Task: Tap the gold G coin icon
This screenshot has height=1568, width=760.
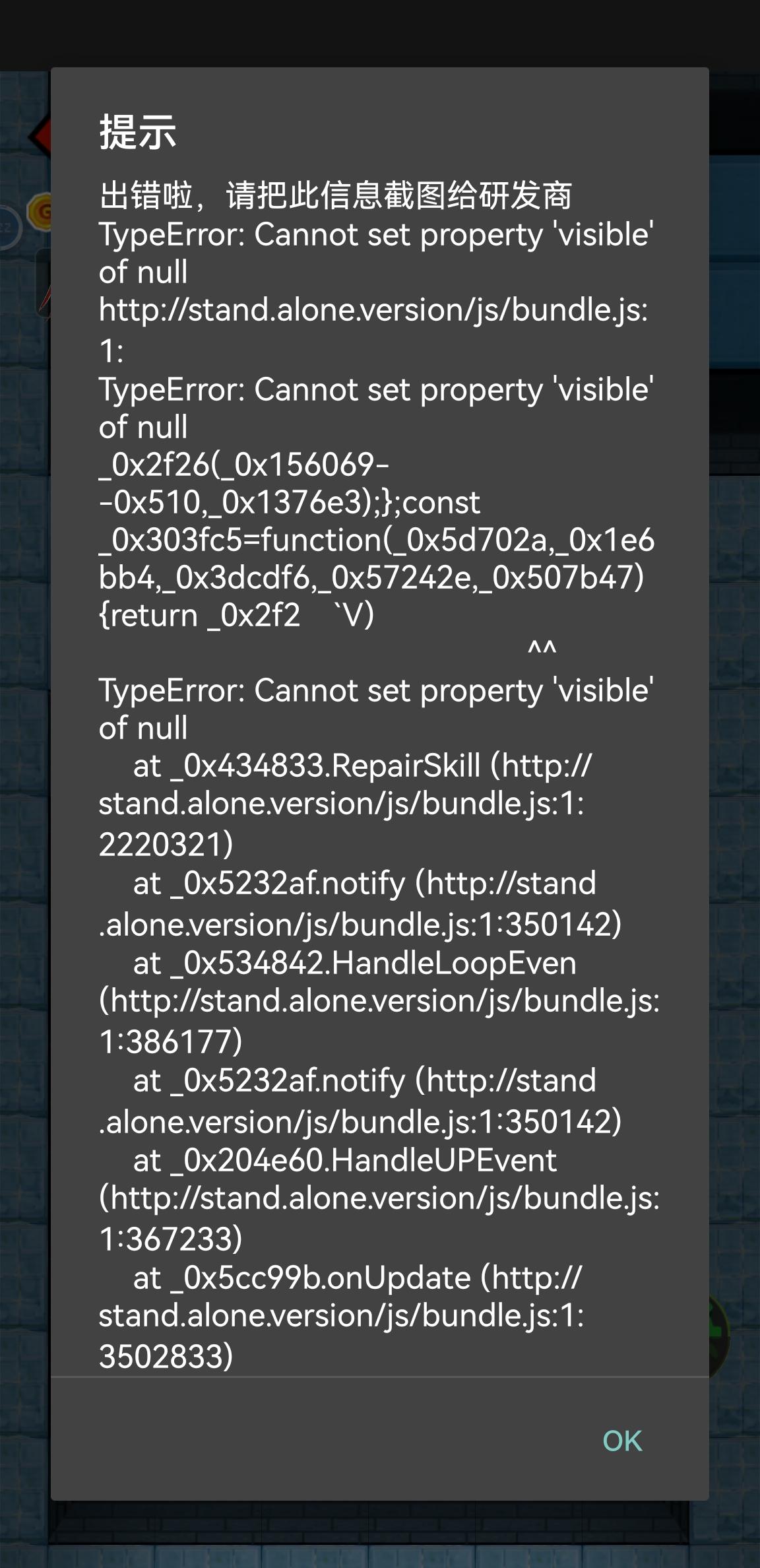Action: (x=40, y=211)
